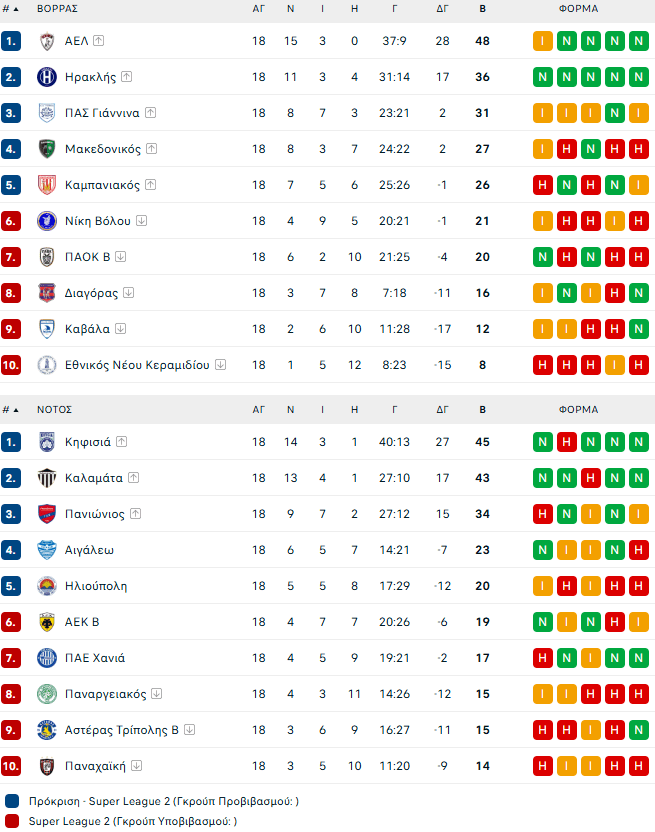This screenshot has width=655, height=832.
Task: Click the orange Ι form badge in ΑΕΛ row
Action: click(x=543, y=41)
